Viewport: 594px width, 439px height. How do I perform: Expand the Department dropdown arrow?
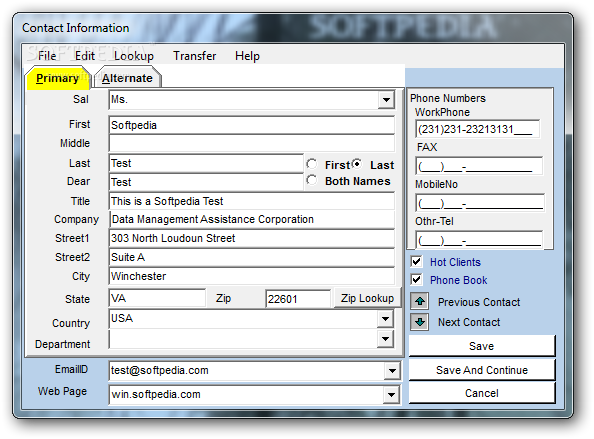point(385,339)
